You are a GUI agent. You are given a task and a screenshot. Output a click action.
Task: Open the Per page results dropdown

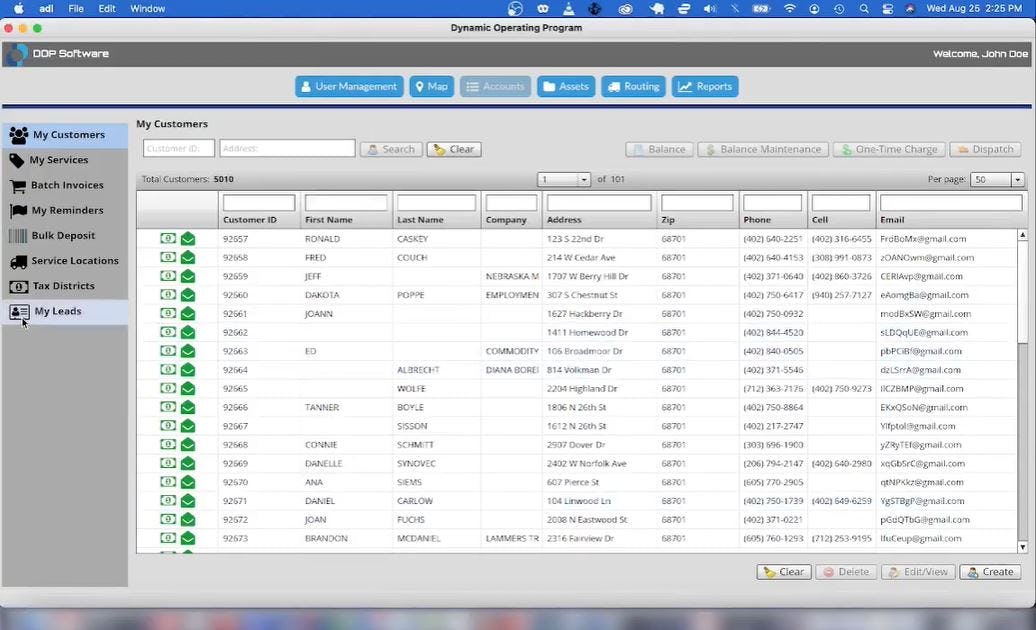tap(1018, 179)
